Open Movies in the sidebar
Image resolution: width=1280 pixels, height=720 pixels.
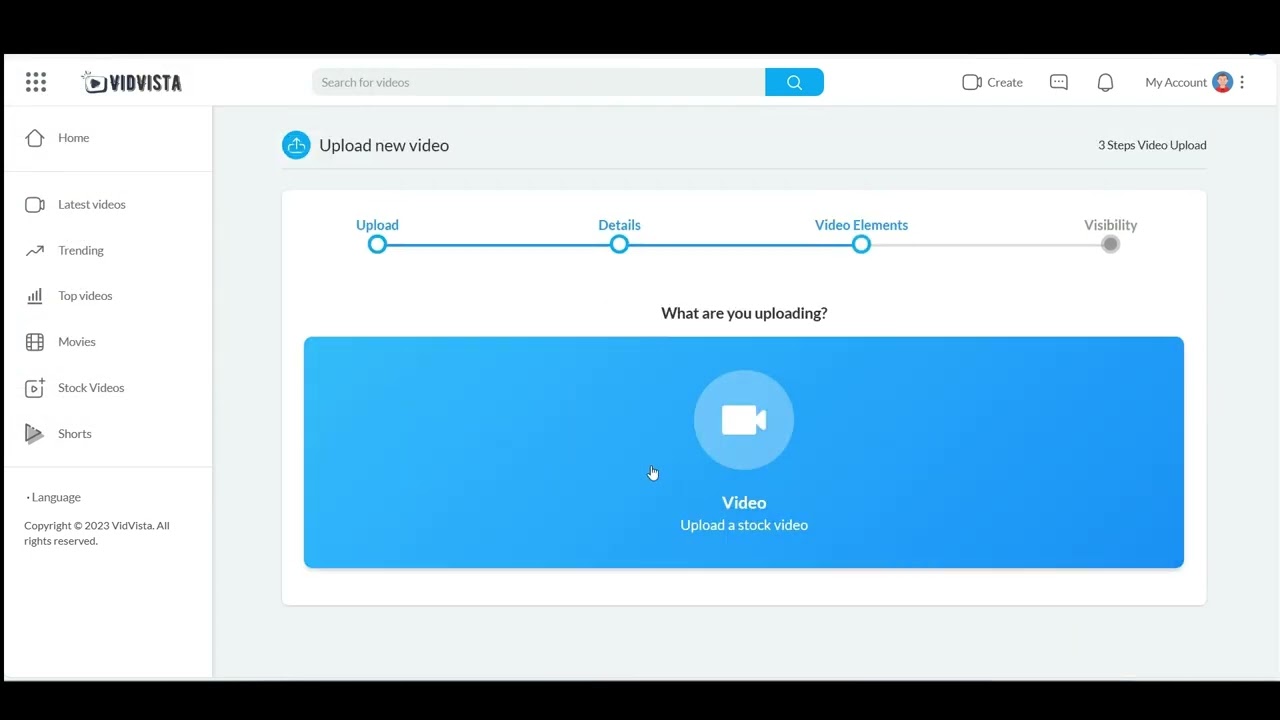[x=77, y=342]
